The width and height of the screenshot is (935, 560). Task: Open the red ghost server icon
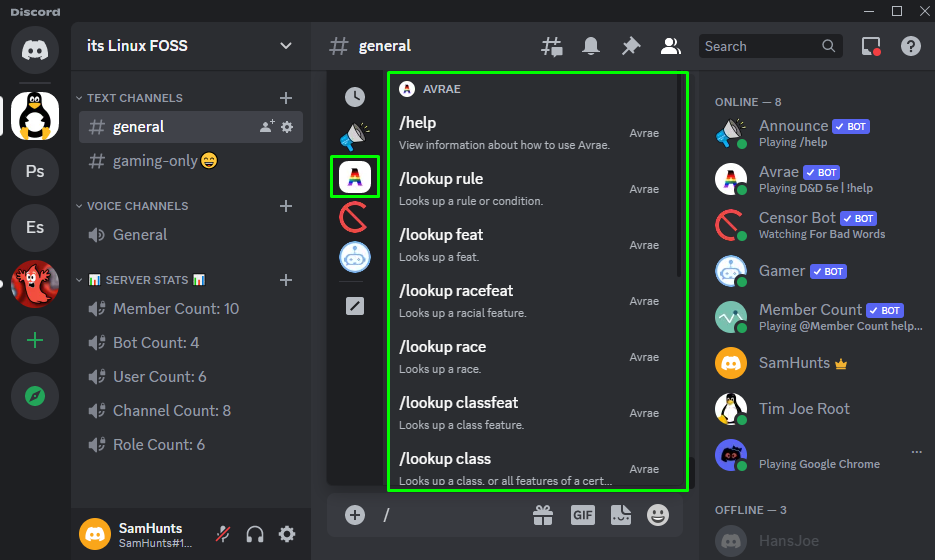(x=35, y=284)
